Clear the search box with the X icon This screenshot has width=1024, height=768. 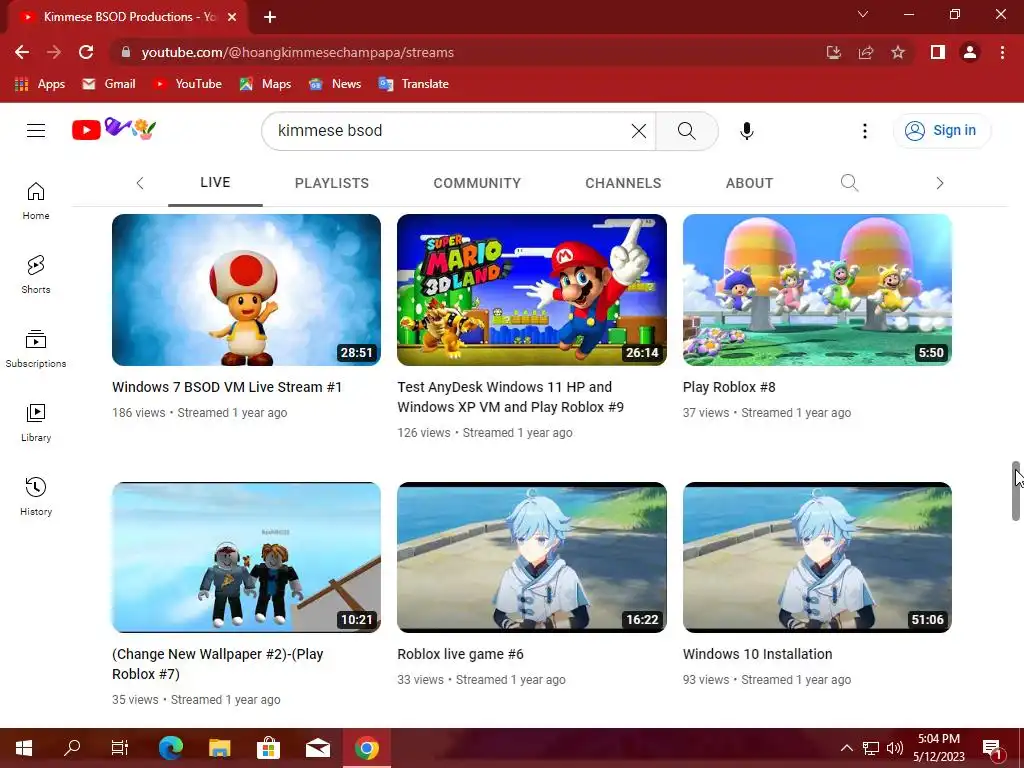pos(639,131)
